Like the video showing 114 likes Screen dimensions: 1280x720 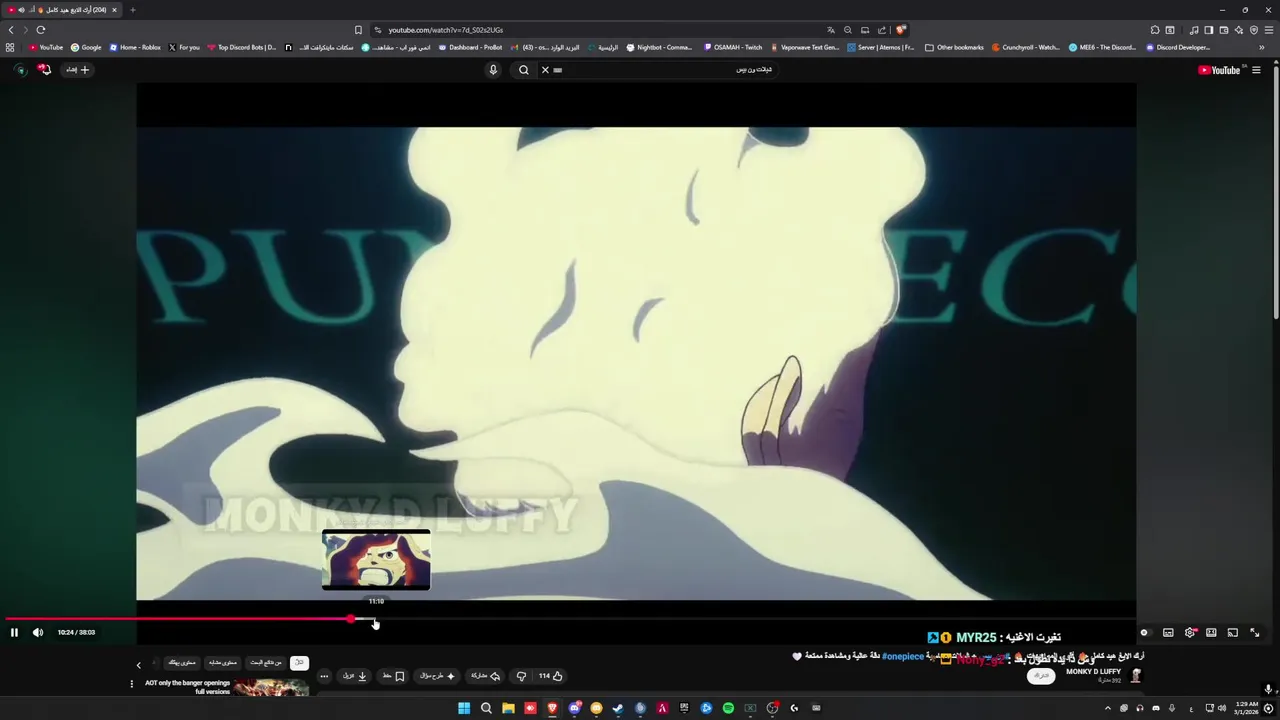pos(551,676)
